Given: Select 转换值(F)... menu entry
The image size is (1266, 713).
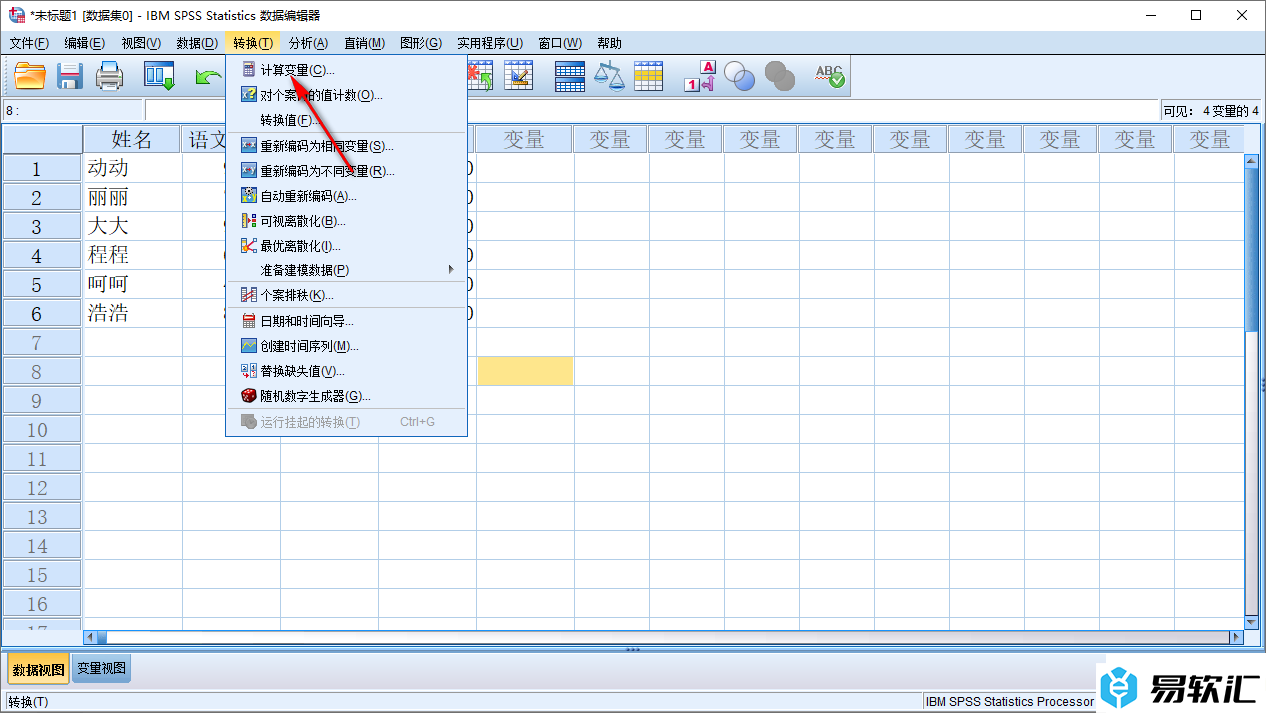Looking at the screenshot, I should 346,120.
